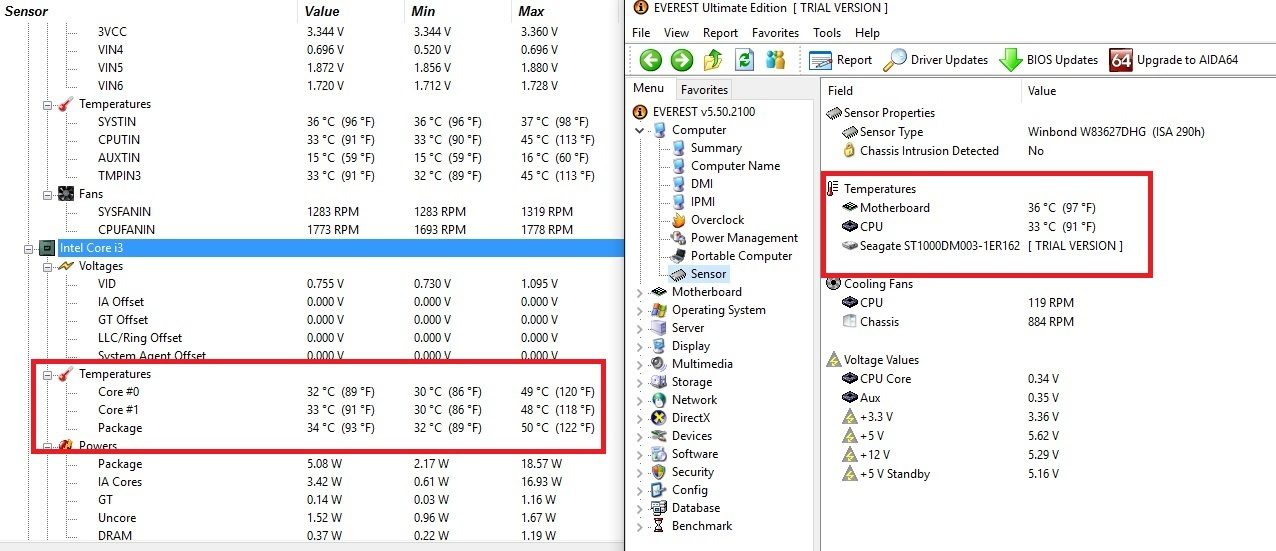The image size is (1276, 551).
Task: Select EVEREST v5.50.2100 root tree node
Action: click(x=694, y=112)
